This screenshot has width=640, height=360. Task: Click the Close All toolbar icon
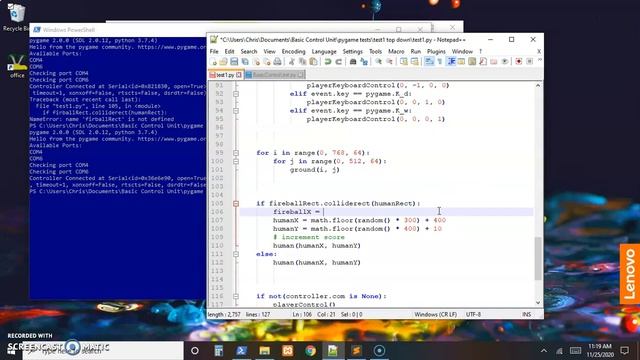click(267, 62)
